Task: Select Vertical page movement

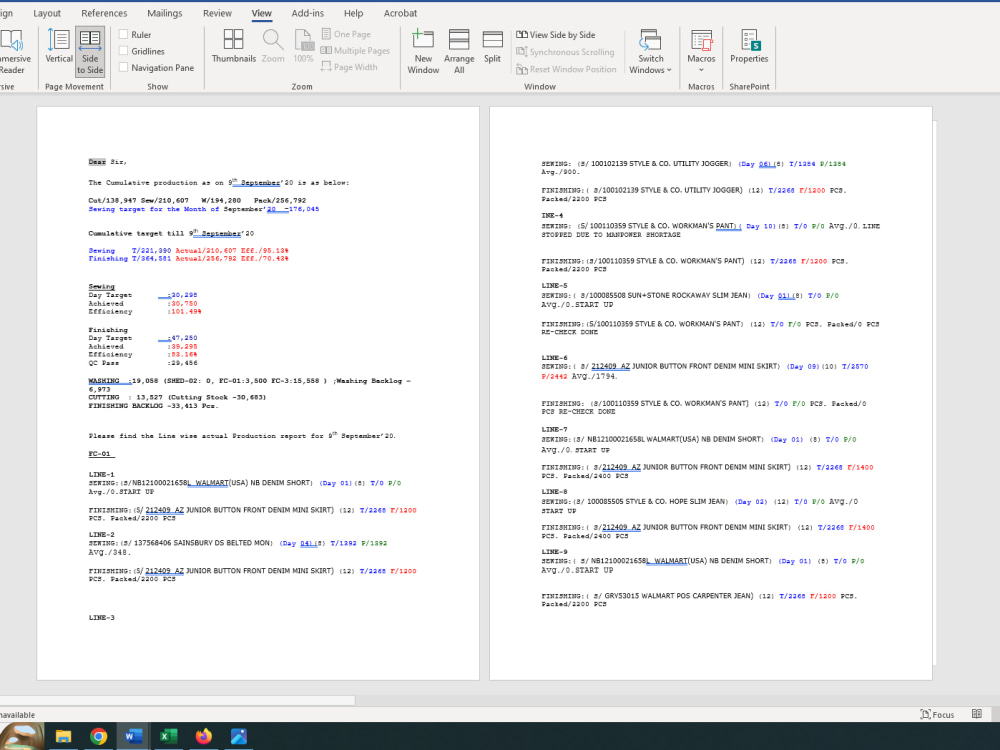Action: pyautogui.click(x=58, y=50)
